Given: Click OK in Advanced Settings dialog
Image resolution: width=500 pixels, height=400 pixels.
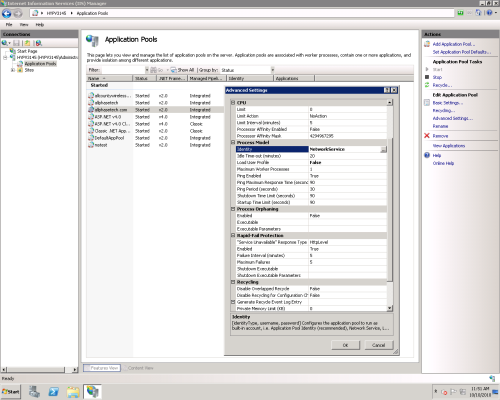Looking at the screenshot, I should [345, 345].
